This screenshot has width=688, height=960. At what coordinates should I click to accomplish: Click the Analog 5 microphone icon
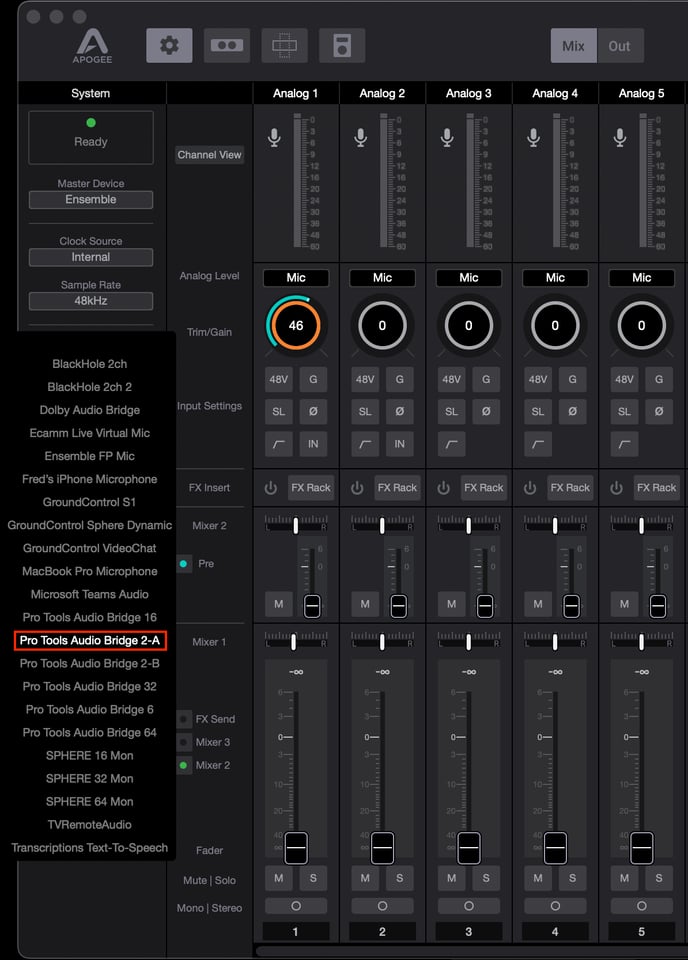(x=619, y=138)
